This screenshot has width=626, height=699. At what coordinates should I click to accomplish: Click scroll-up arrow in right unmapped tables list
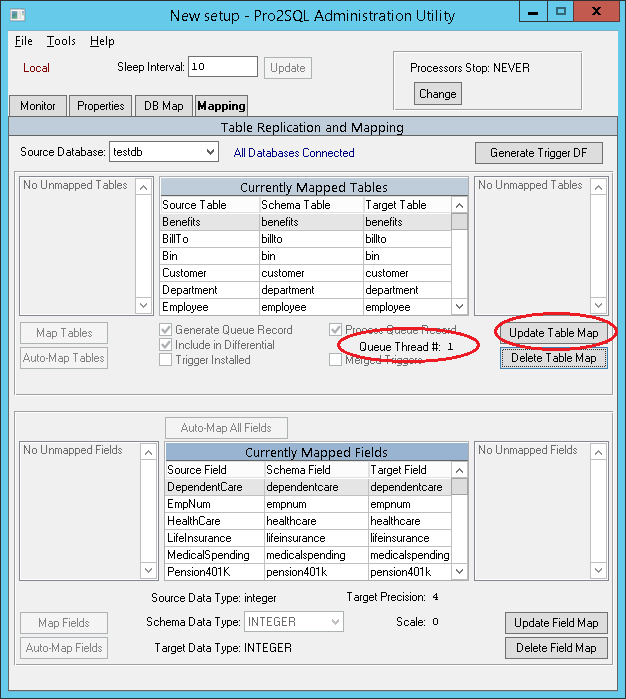[598, 187]
